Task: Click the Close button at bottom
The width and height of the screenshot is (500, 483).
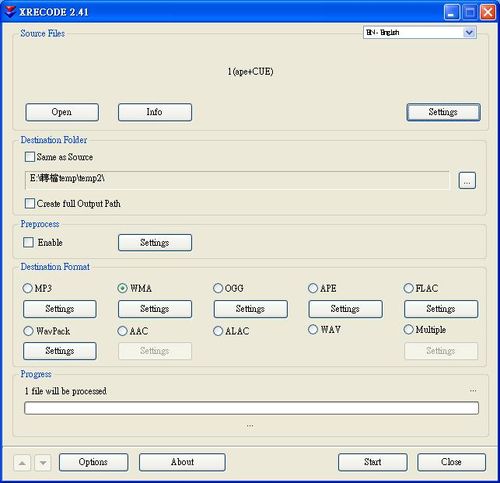Action: point(451,462)
